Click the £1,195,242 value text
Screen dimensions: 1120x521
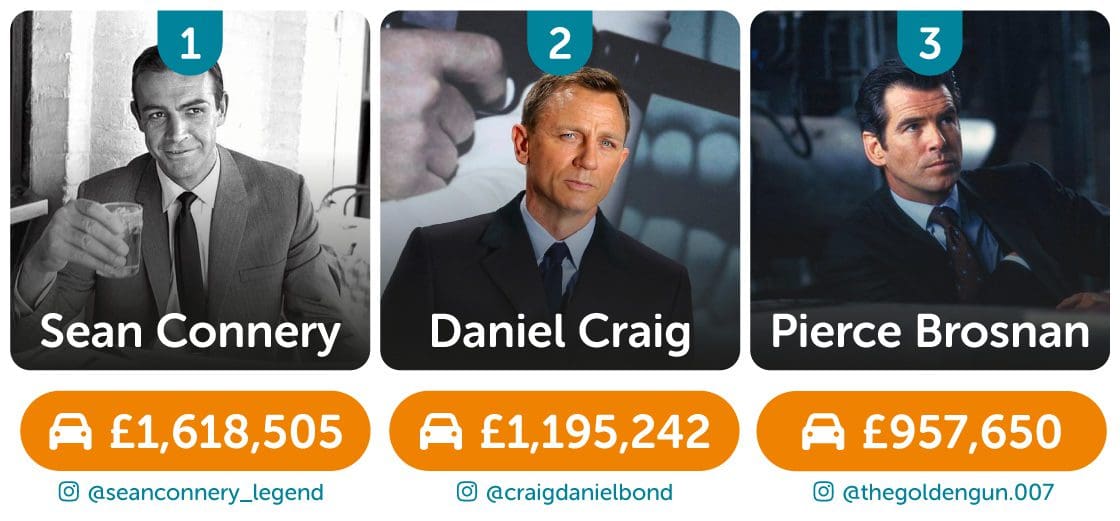tap(596, 432)
